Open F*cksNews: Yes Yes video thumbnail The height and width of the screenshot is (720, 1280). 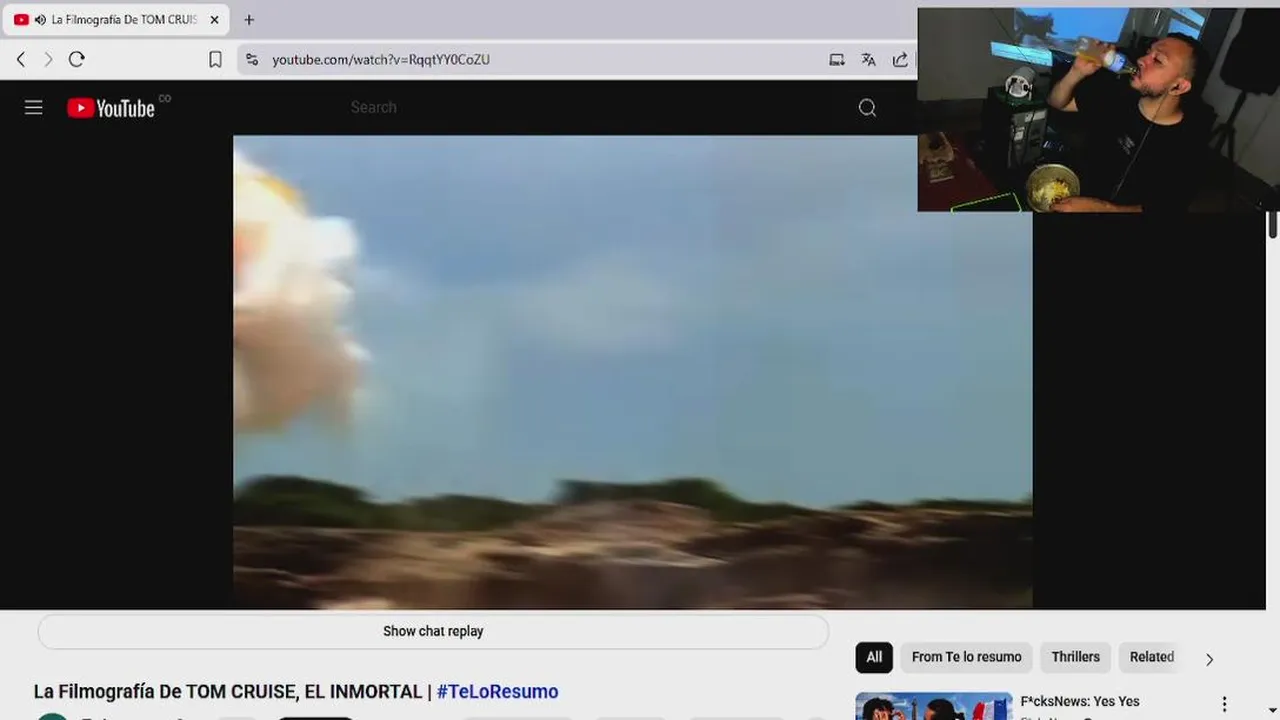point(934,706)
